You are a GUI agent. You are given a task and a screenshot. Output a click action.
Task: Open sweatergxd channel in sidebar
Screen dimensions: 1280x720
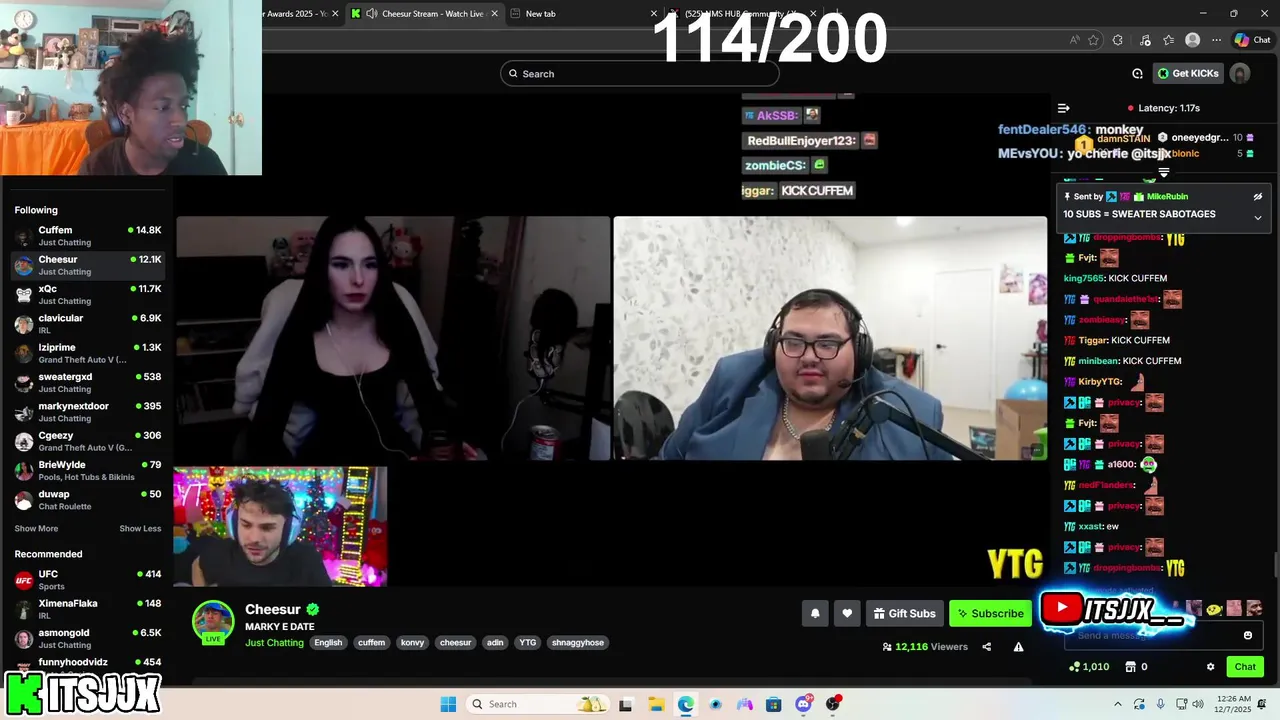click(x=88, y=382)
